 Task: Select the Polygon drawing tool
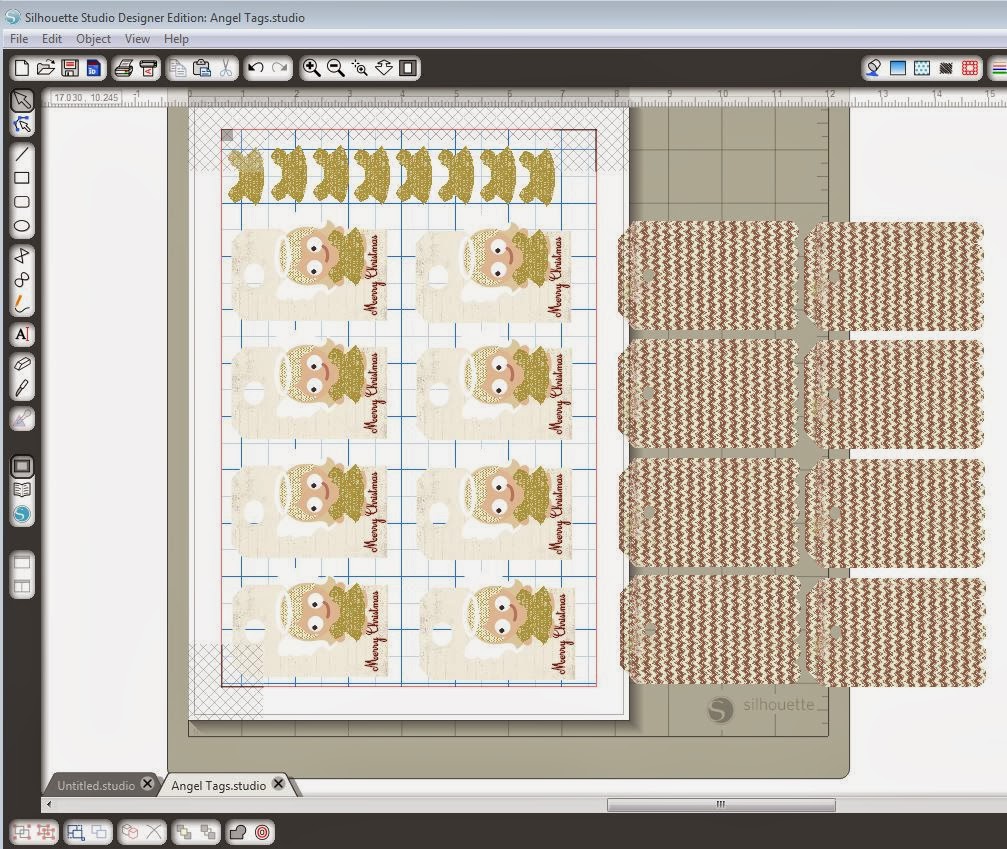click(x=22, y=256)
